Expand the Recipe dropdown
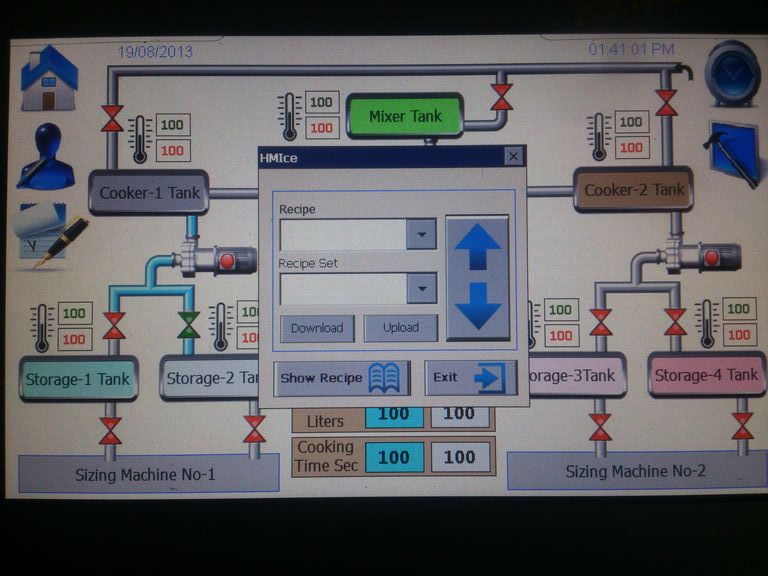 [x=422, y=235]
